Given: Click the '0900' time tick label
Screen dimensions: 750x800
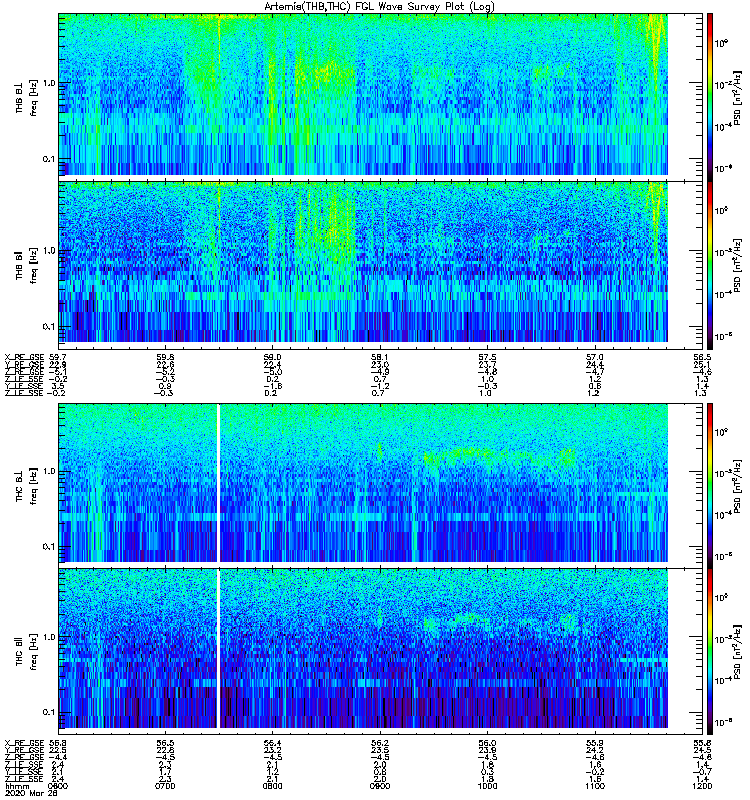Looking at the screenshot, I should (380, 786).
